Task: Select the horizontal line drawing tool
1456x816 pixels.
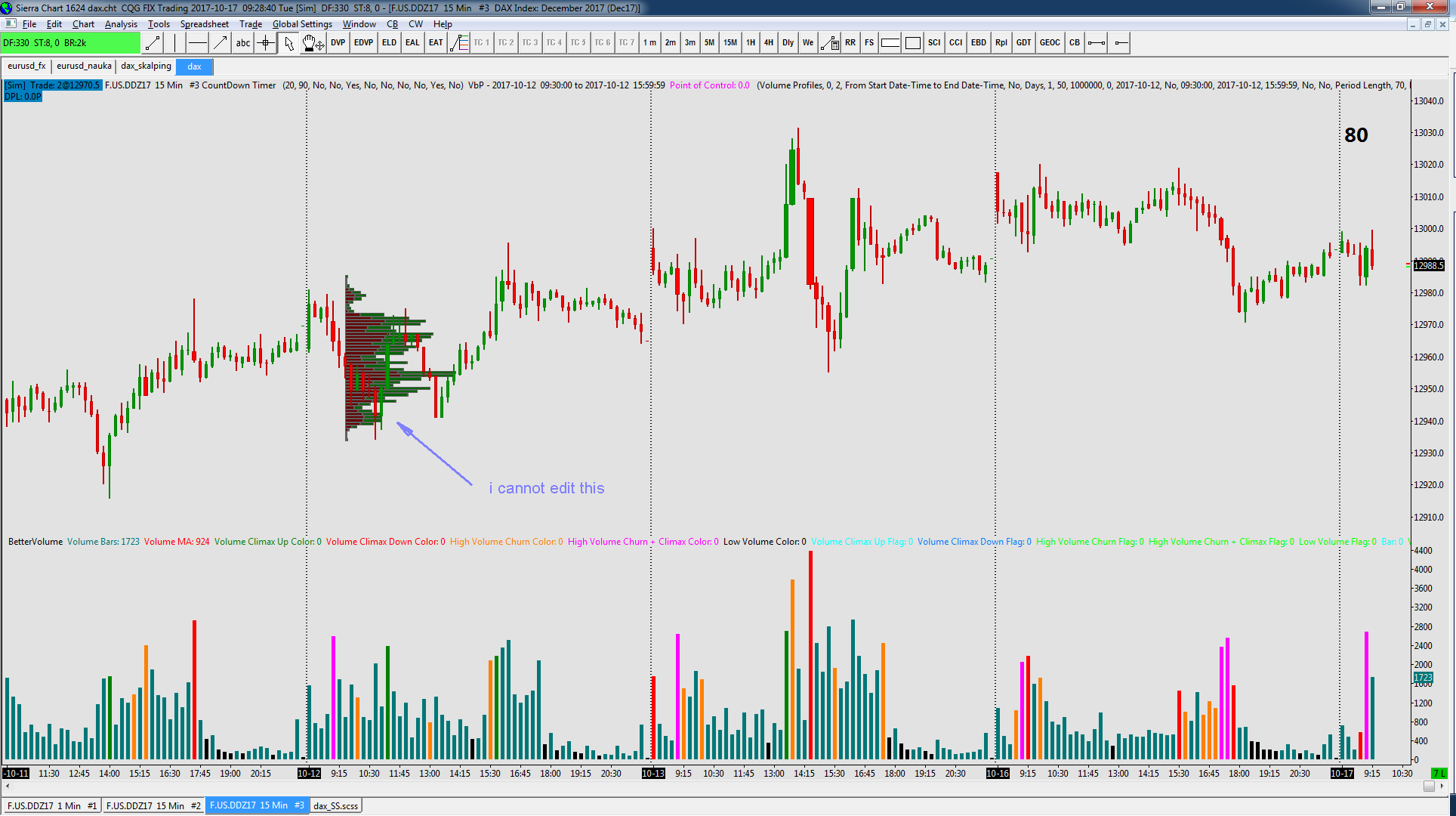Action: (x=197, y=43)
